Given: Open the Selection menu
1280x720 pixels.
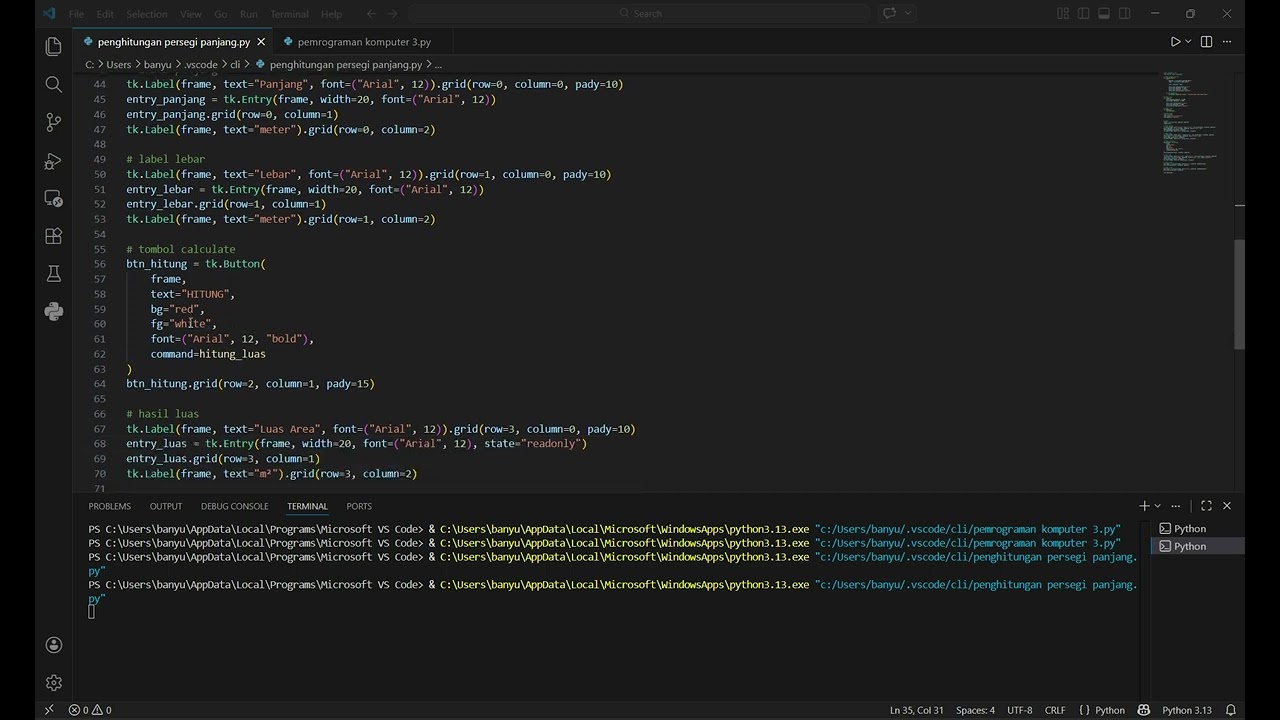Looking at the screenshot, I should [x=147, y=14].
